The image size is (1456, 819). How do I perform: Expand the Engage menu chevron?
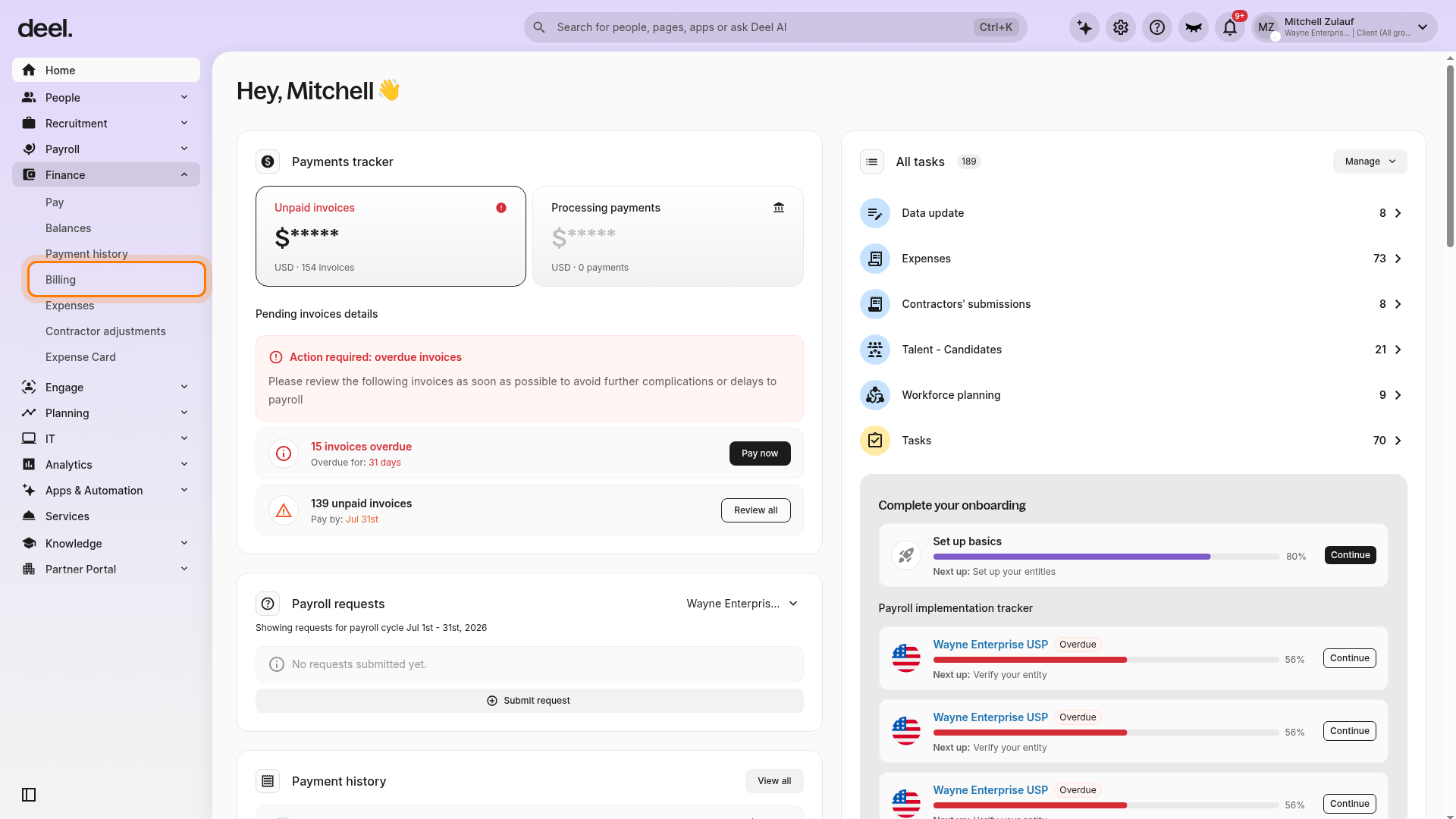(184, 387)
